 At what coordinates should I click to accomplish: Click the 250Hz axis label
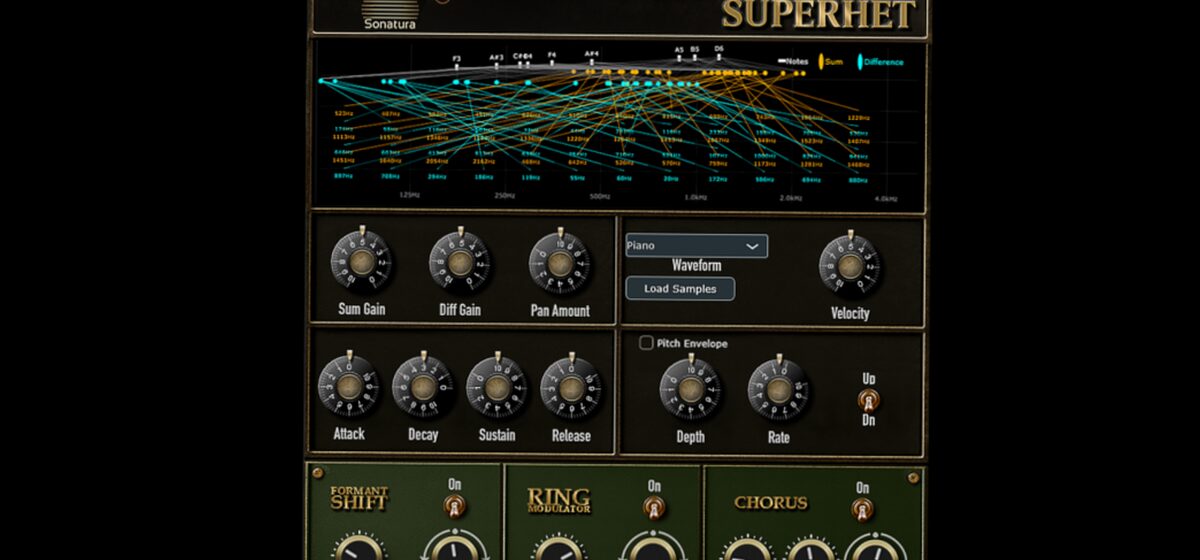point(505,197)
